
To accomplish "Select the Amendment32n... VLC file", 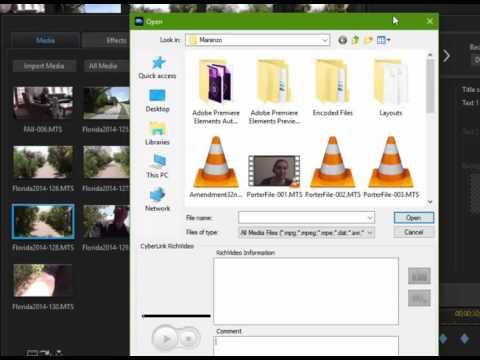I will (216, 167).
